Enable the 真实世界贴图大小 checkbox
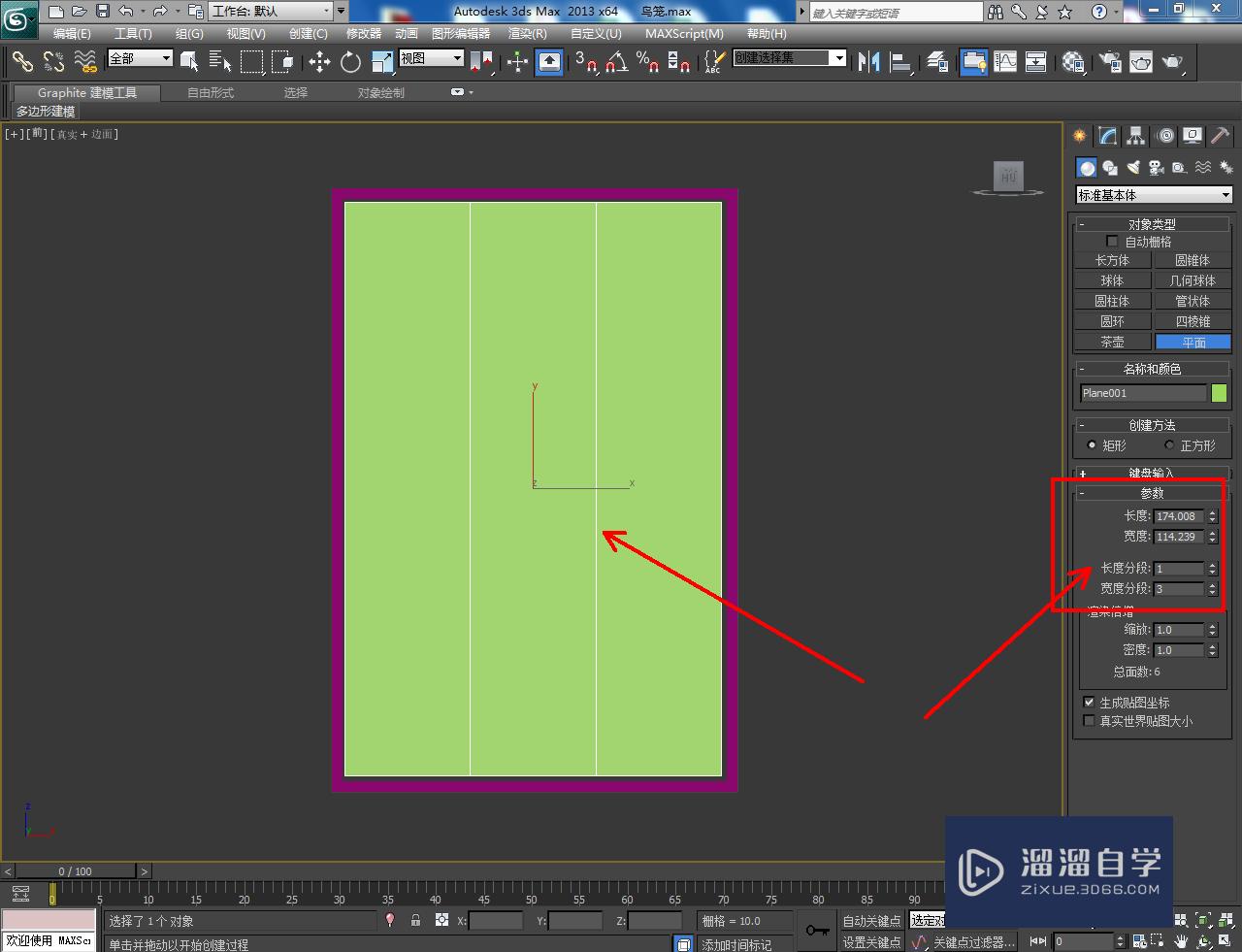1242x952 pixels. click(1089, 721)
